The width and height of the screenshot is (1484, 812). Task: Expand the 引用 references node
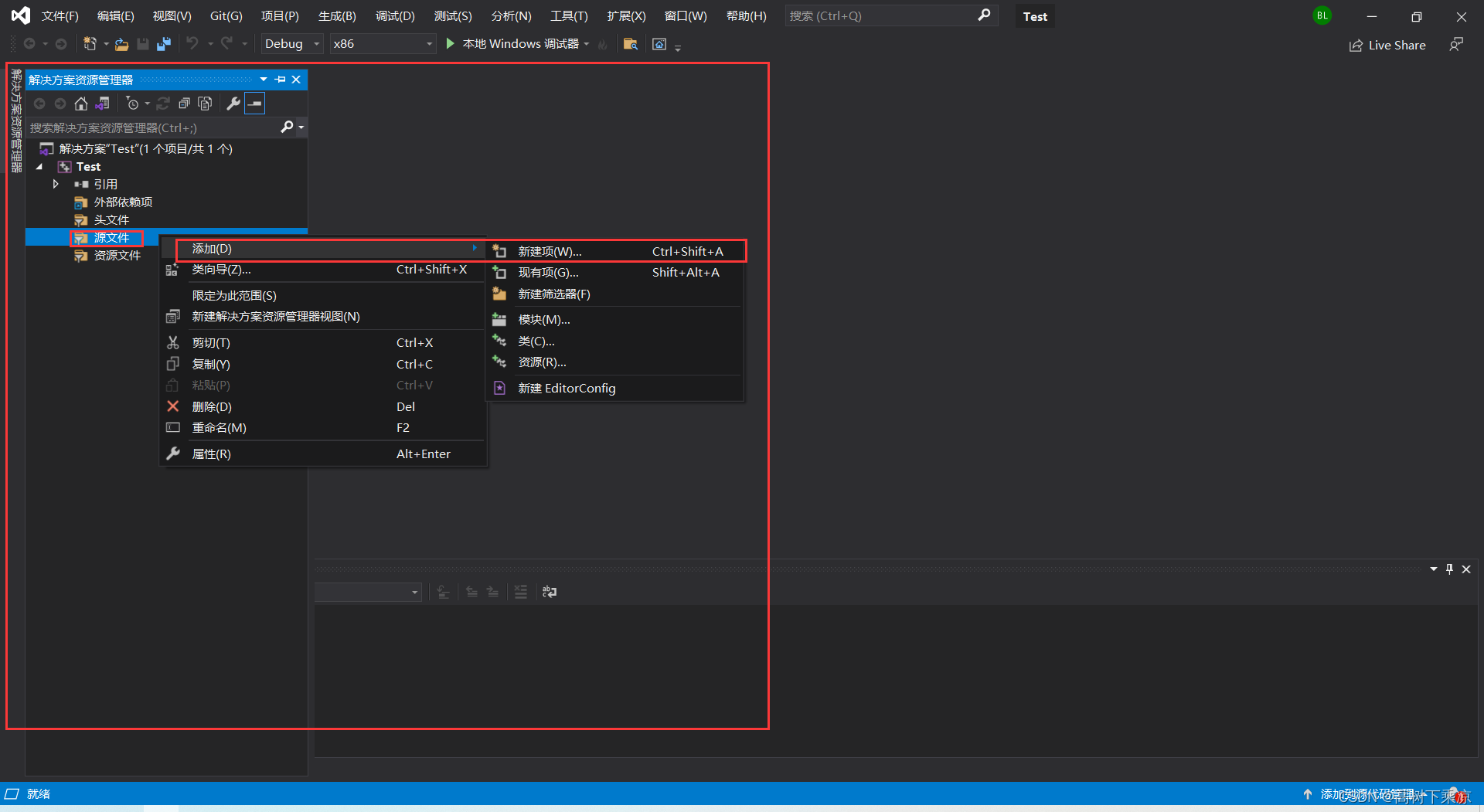coord(55,184)
